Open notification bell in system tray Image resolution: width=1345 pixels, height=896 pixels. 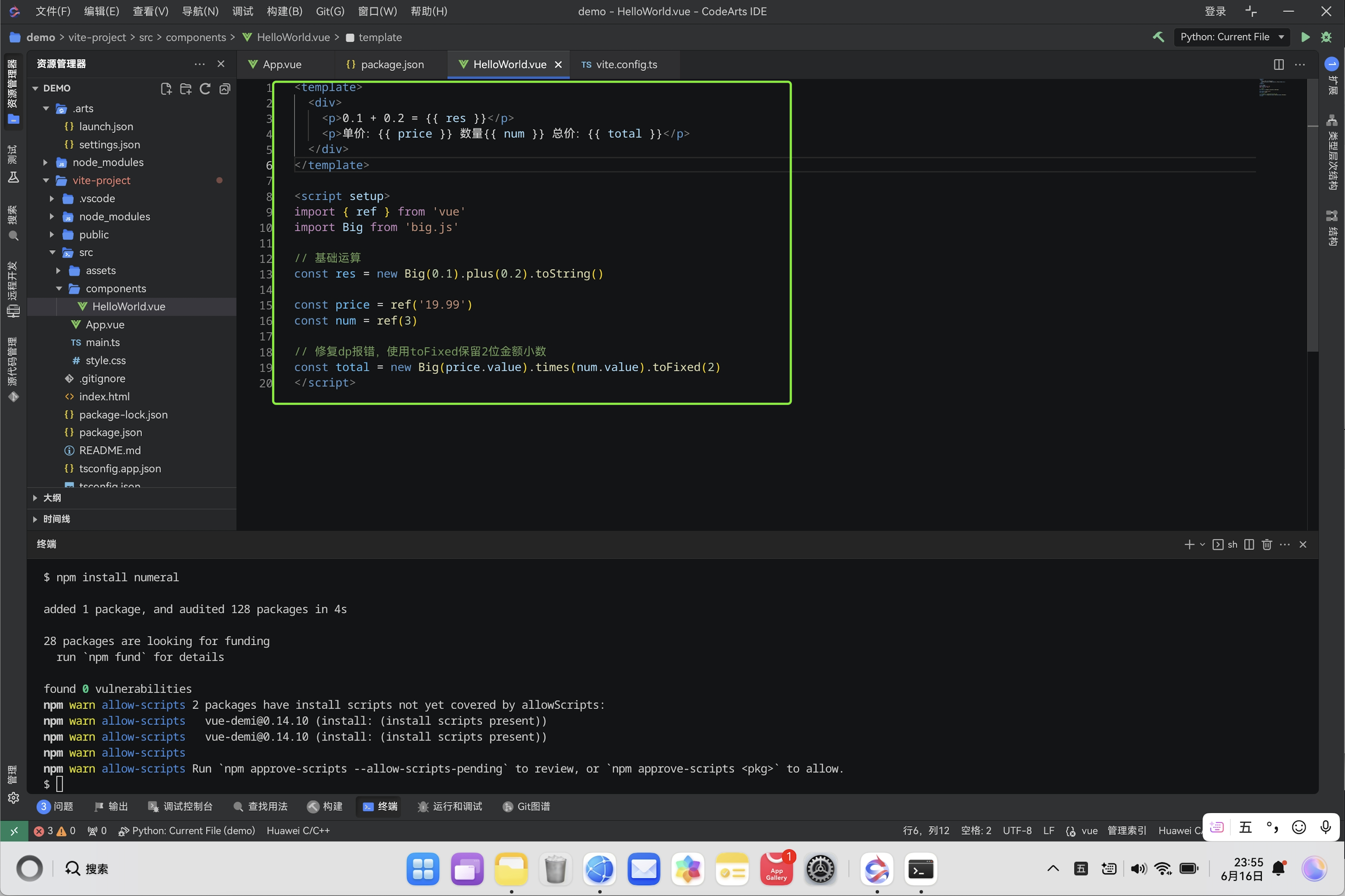coord(1279,869)
